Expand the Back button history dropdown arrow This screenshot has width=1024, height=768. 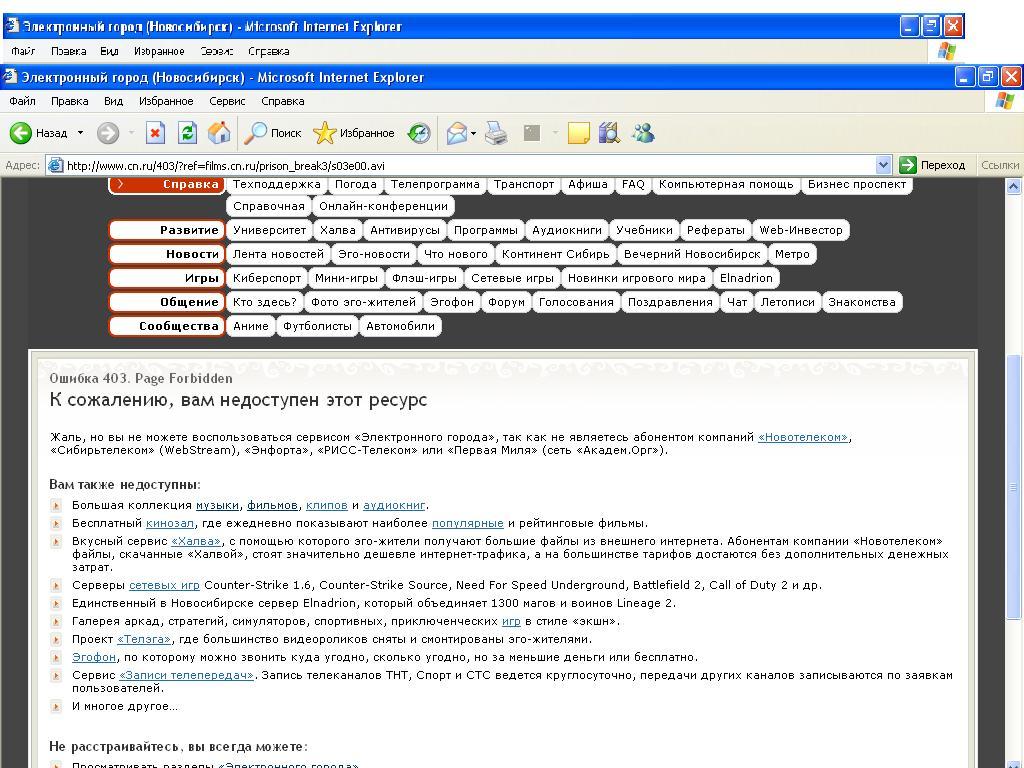coord(81,133)
